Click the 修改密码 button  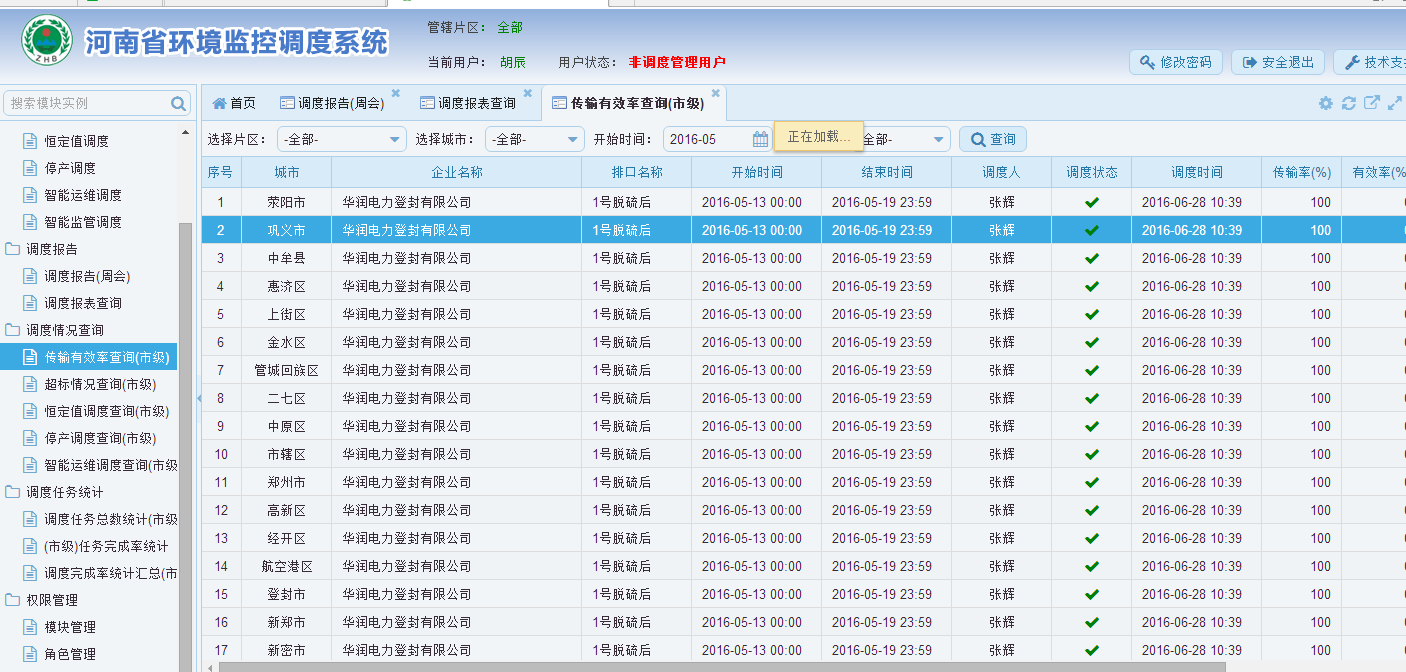1176,62
